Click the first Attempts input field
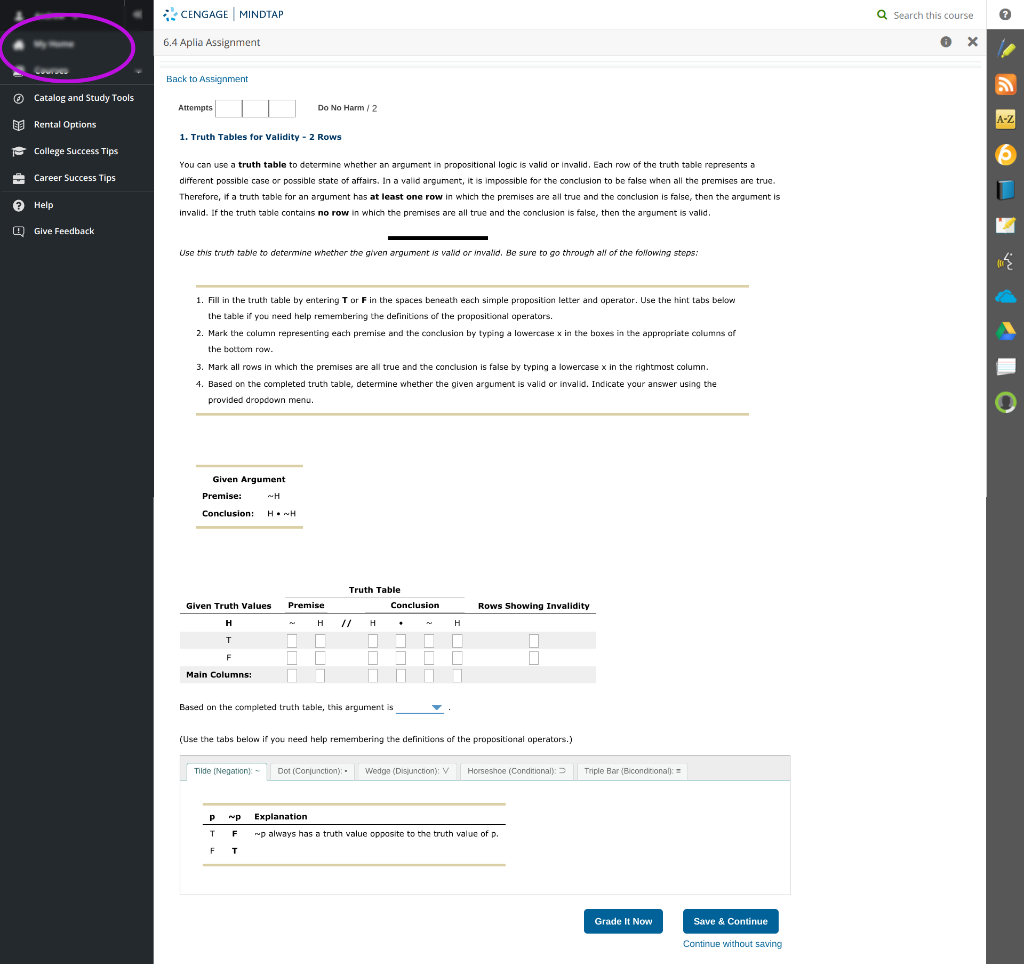This screenshot has width=1024, height=964. point(228,107)
